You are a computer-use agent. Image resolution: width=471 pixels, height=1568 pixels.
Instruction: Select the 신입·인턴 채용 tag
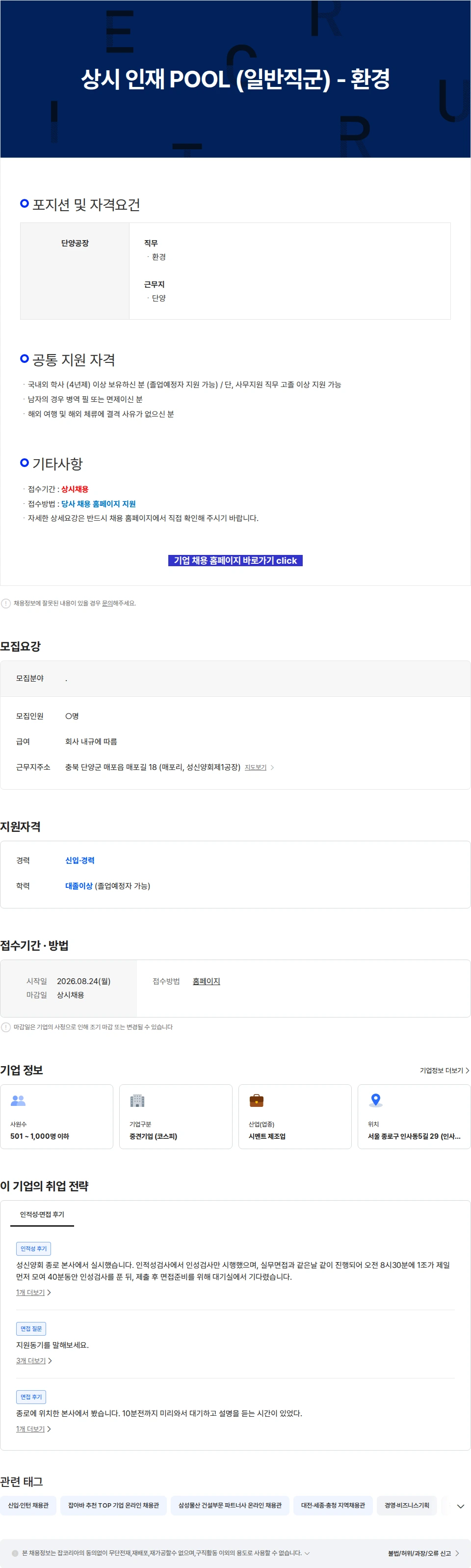[x=28, y=1505]
